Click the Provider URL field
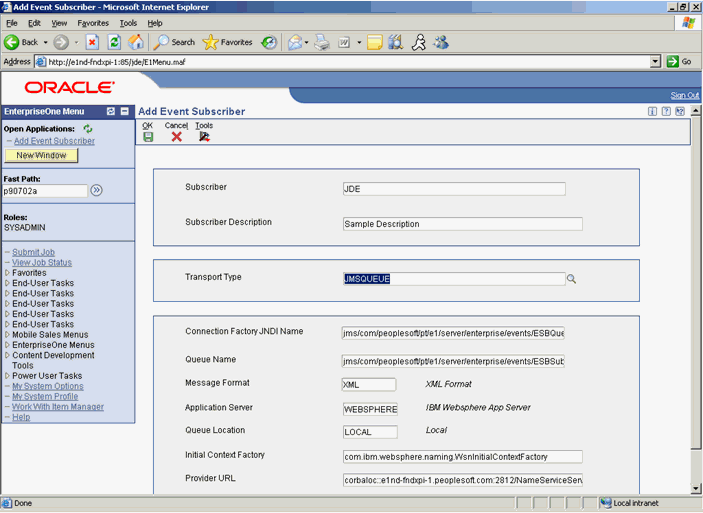 (462, 480)
